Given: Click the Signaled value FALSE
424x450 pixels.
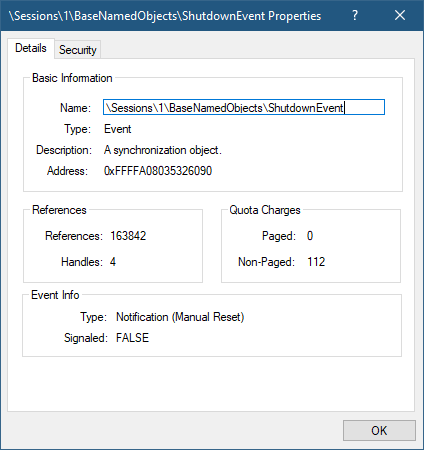Looking at the screenshot, I should click(x=132, y=338).
